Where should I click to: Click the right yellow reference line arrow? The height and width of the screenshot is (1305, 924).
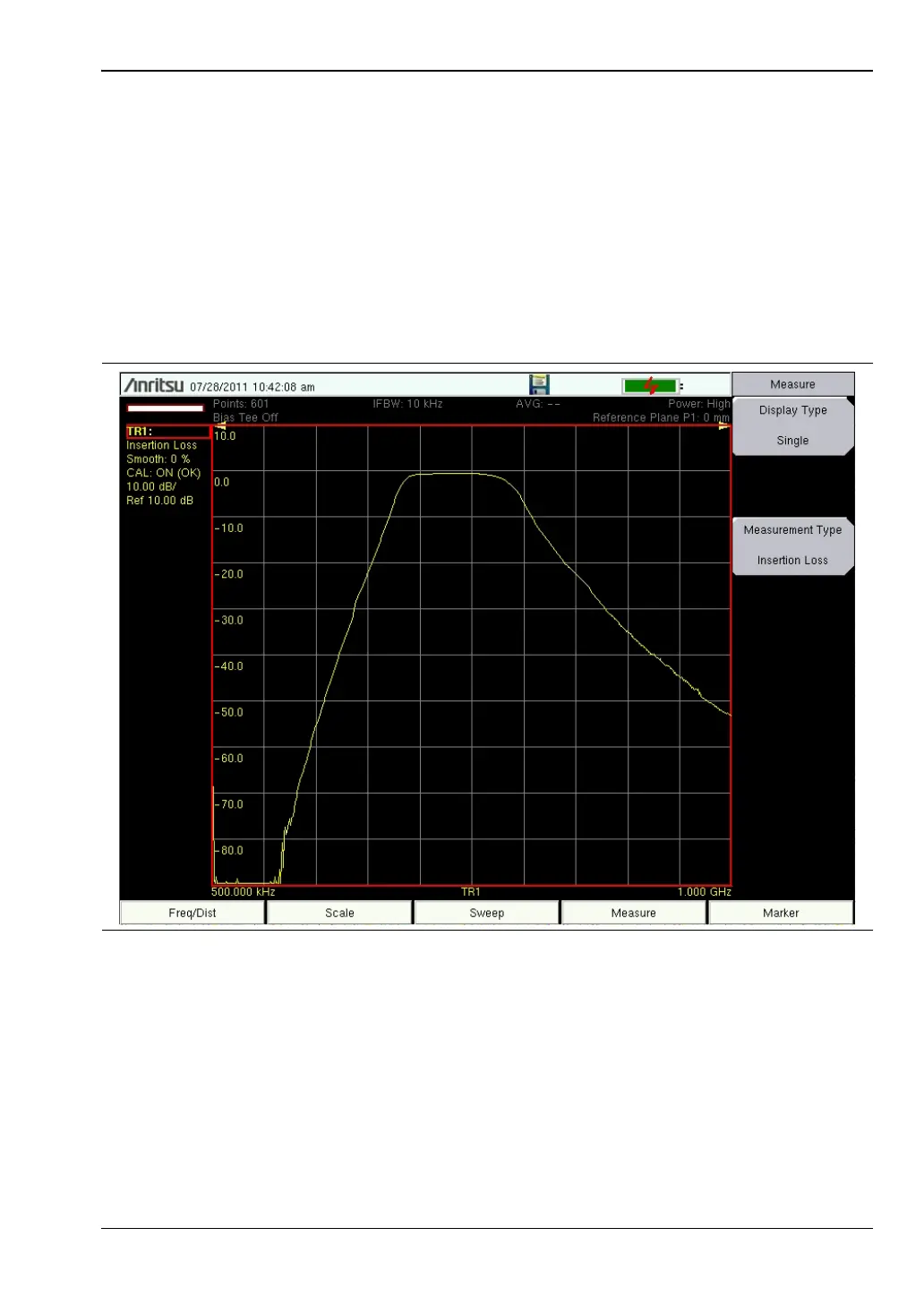coord(723,426)
